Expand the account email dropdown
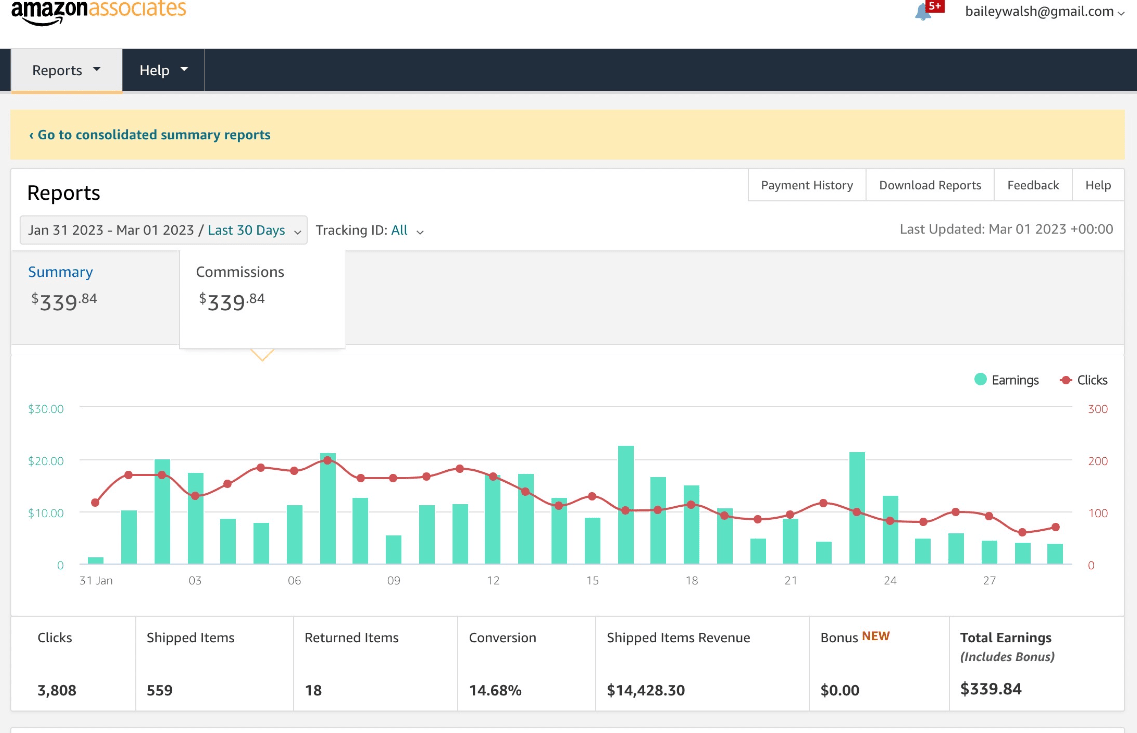 (x=1044, y=12)
